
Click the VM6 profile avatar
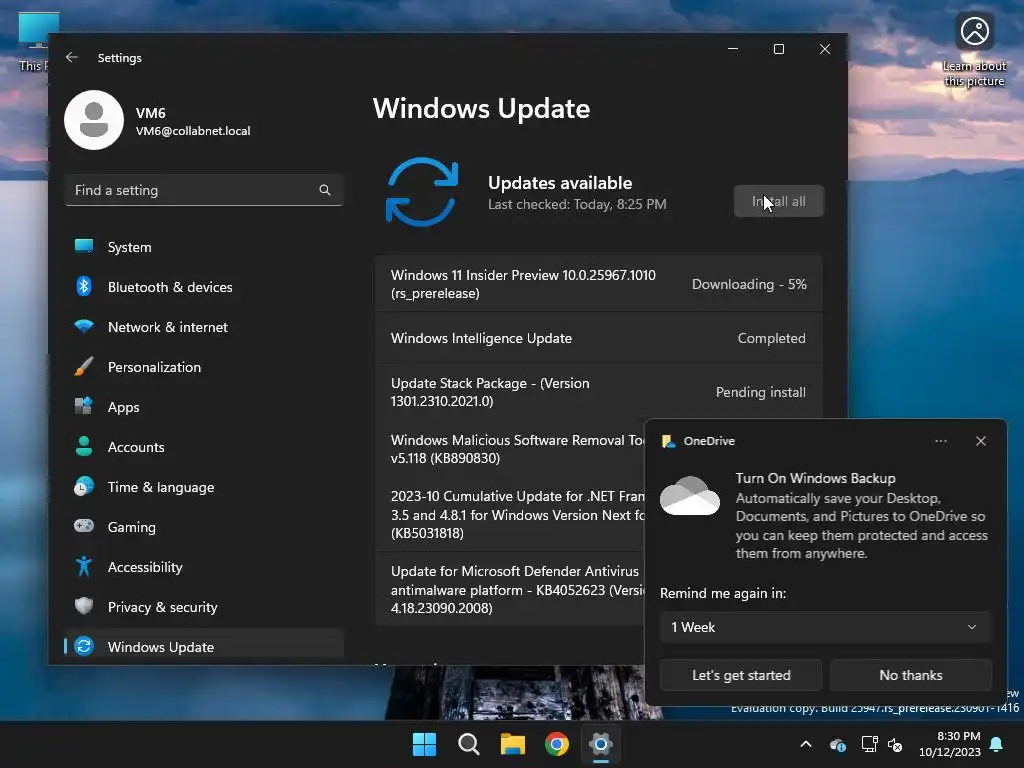click(94, 120)
